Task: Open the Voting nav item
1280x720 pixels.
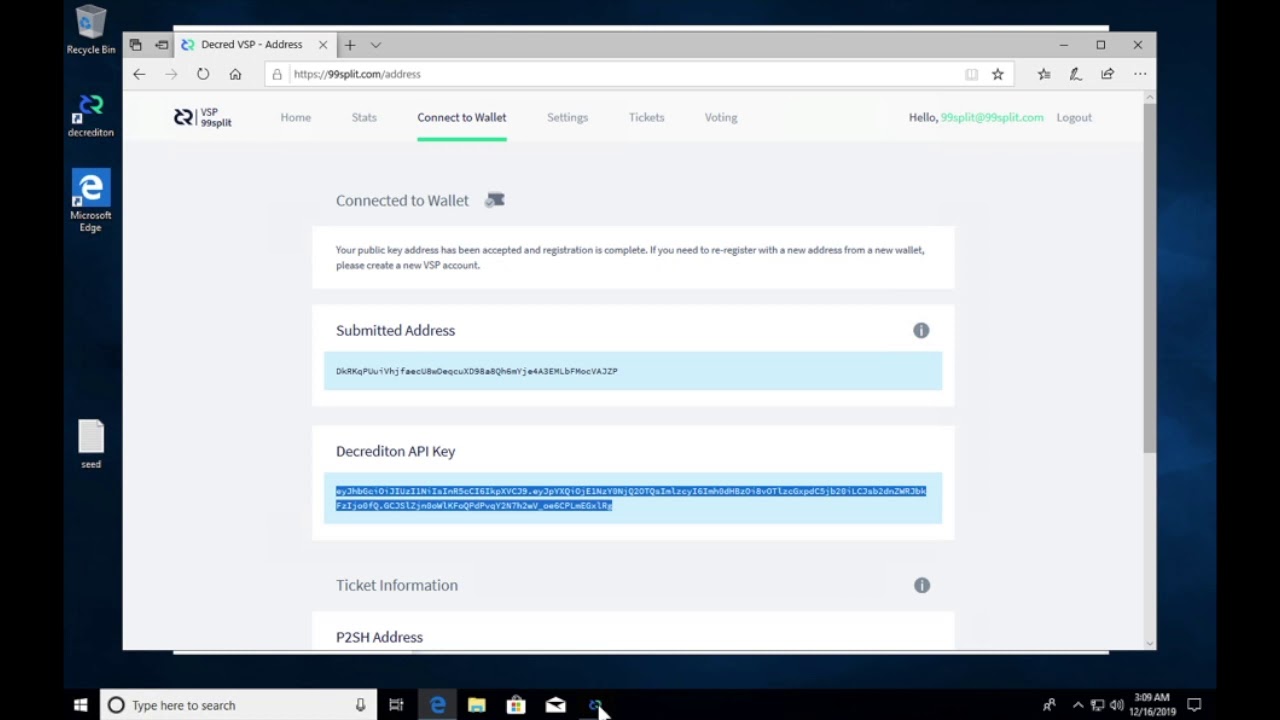Action: point(721,117)
